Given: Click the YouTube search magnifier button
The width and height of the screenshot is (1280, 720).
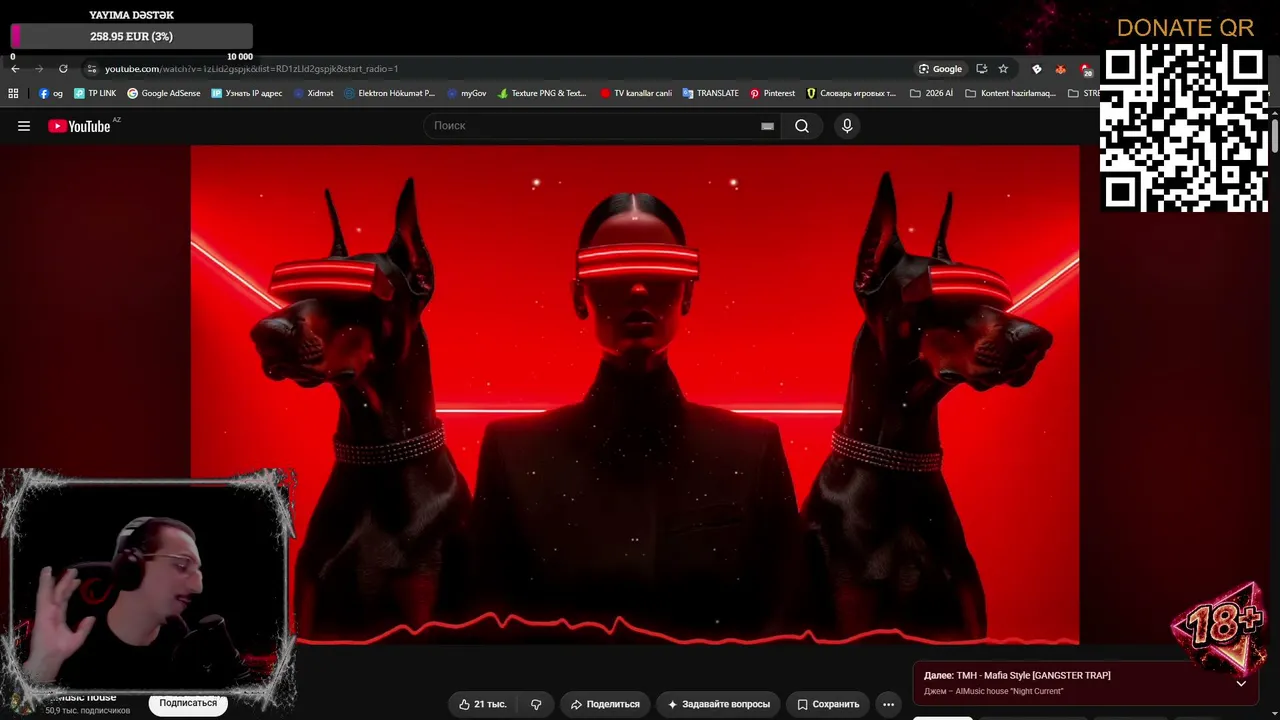Looking at the screenshot, I should [802, 126].
